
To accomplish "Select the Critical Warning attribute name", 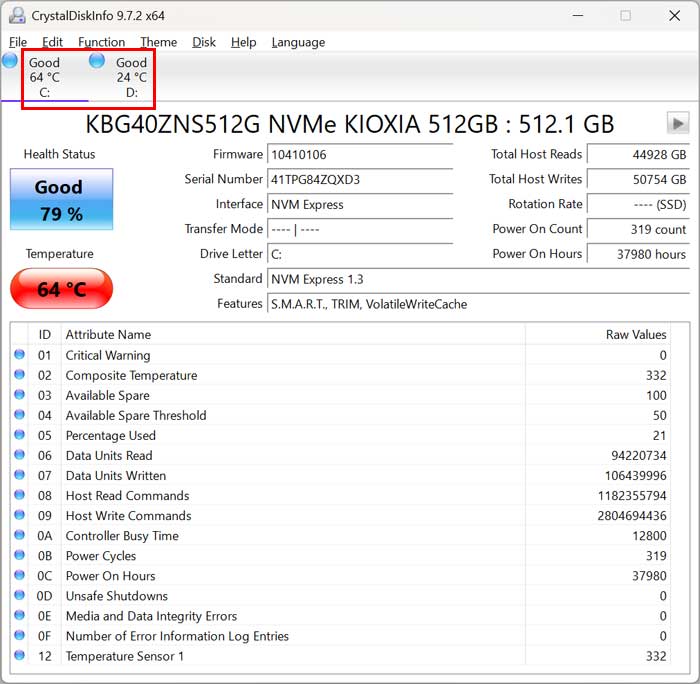I will [108, 355].
